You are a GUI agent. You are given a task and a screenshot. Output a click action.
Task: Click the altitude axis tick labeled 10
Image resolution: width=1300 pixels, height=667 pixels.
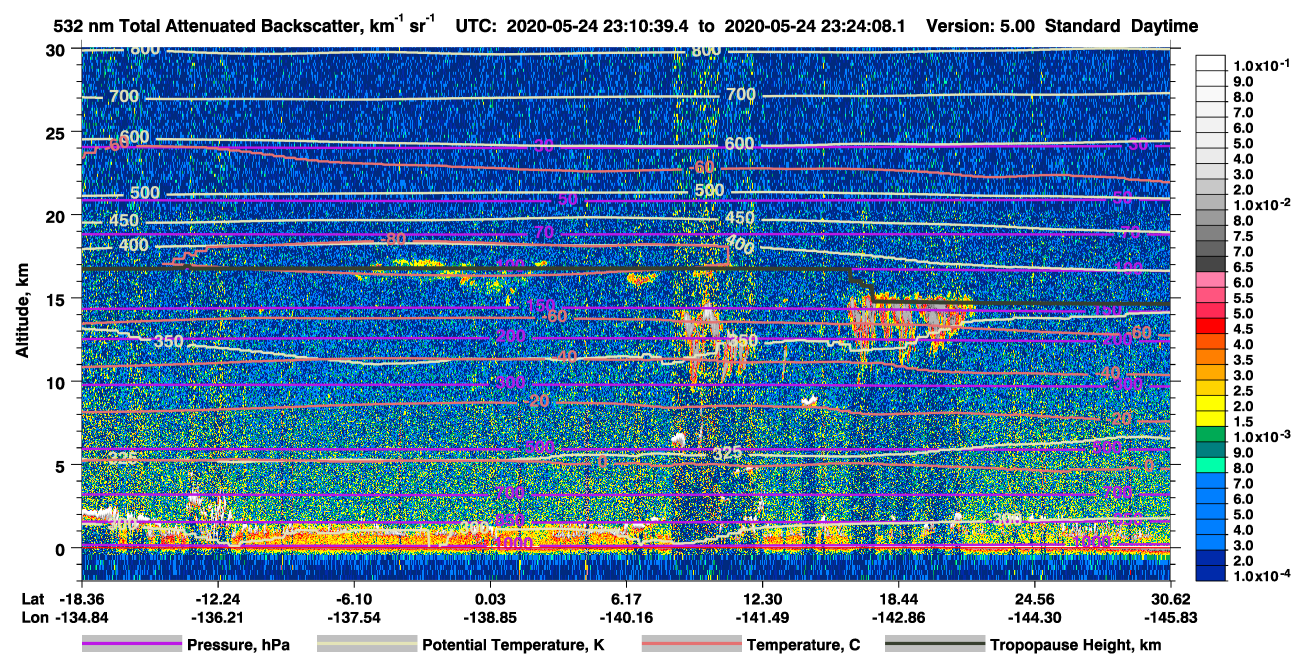coord(58,382)
